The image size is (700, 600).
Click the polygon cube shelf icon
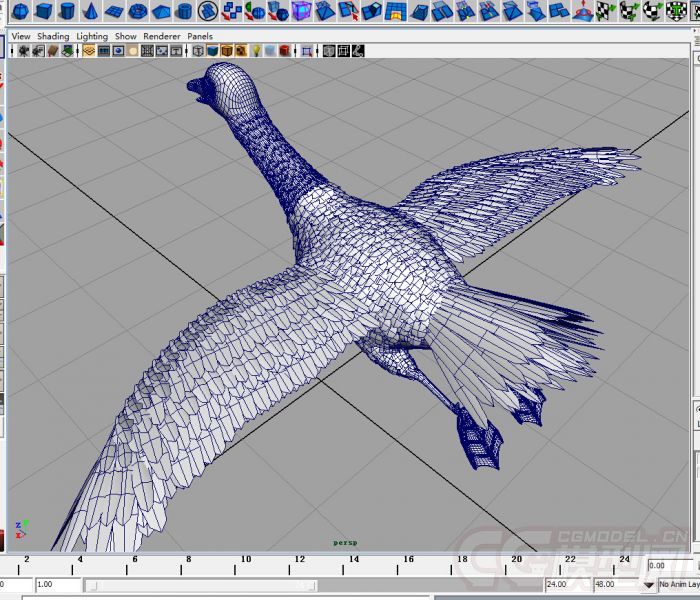(42, 11)
